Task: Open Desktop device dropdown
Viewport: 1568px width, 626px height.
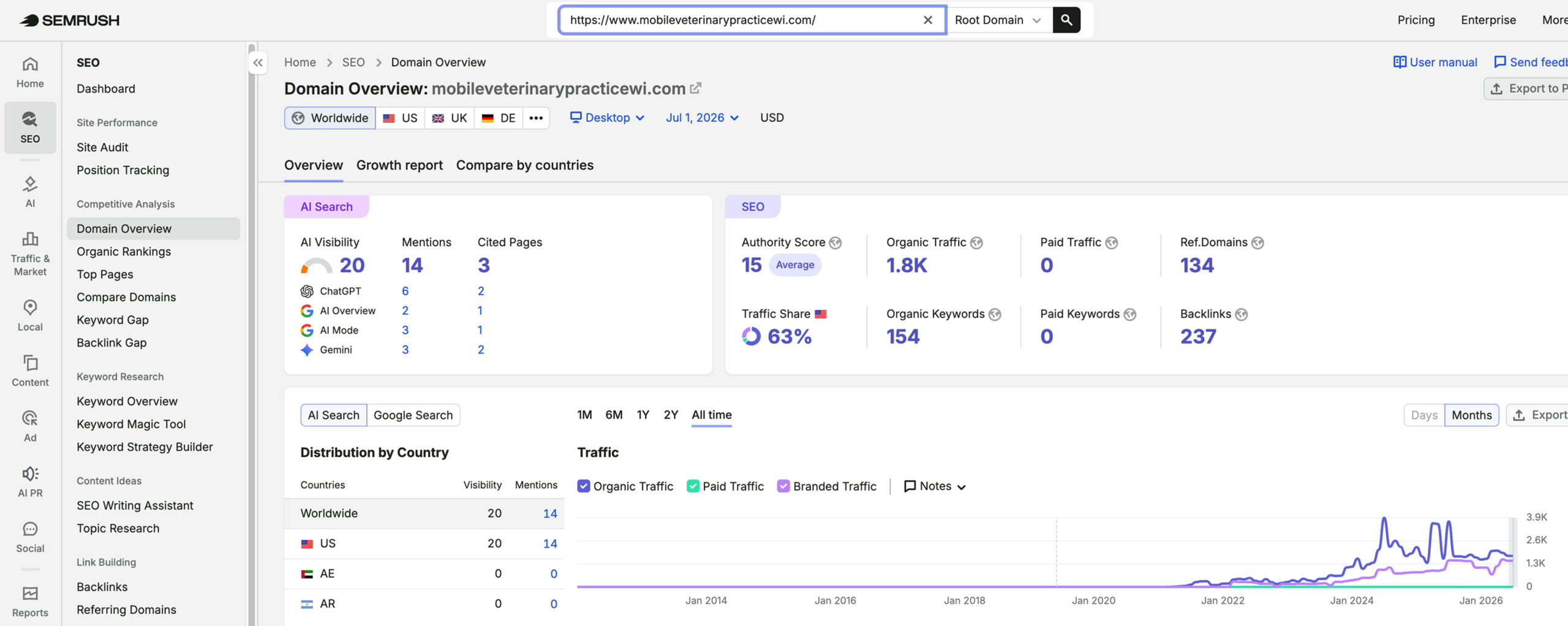Action: [x=607, y=118]
